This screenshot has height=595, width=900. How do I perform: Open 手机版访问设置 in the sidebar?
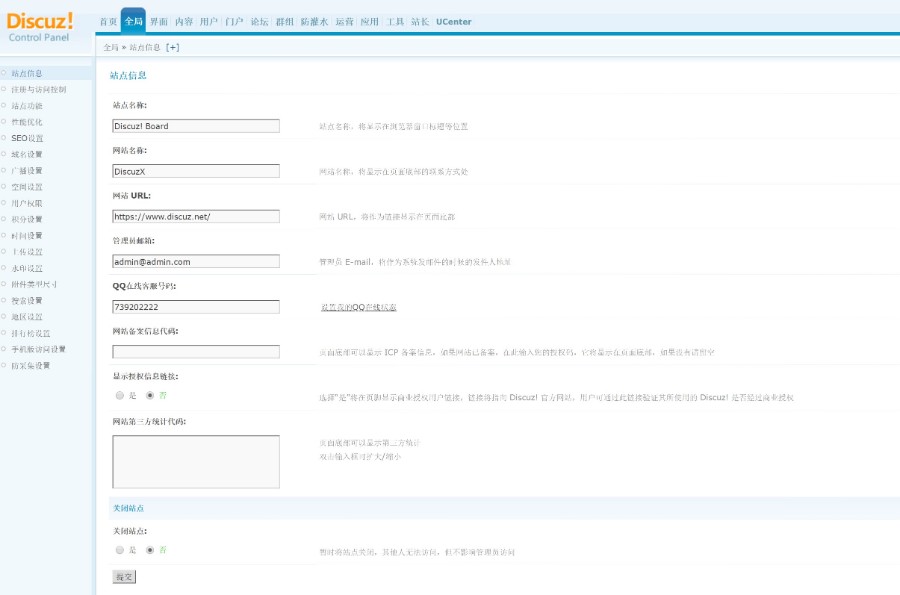coord(38,349)
